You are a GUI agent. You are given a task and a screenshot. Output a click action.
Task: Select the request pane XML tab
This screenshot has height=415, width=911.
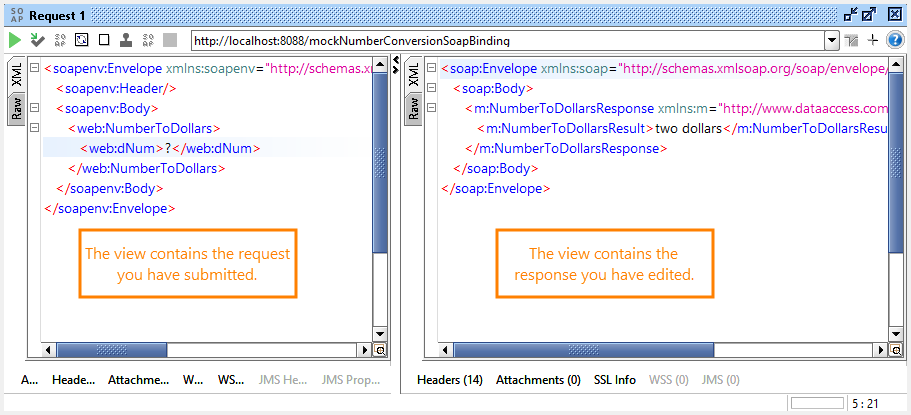click(x=16, y=76)
